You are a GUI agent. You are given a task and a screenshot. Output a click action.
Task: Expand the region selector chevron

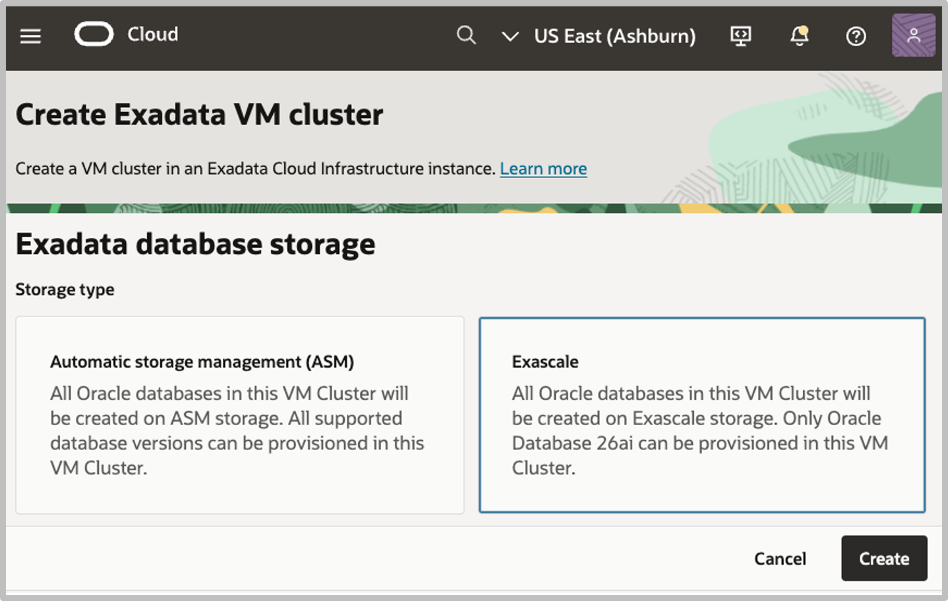click(x=510, y=37)
